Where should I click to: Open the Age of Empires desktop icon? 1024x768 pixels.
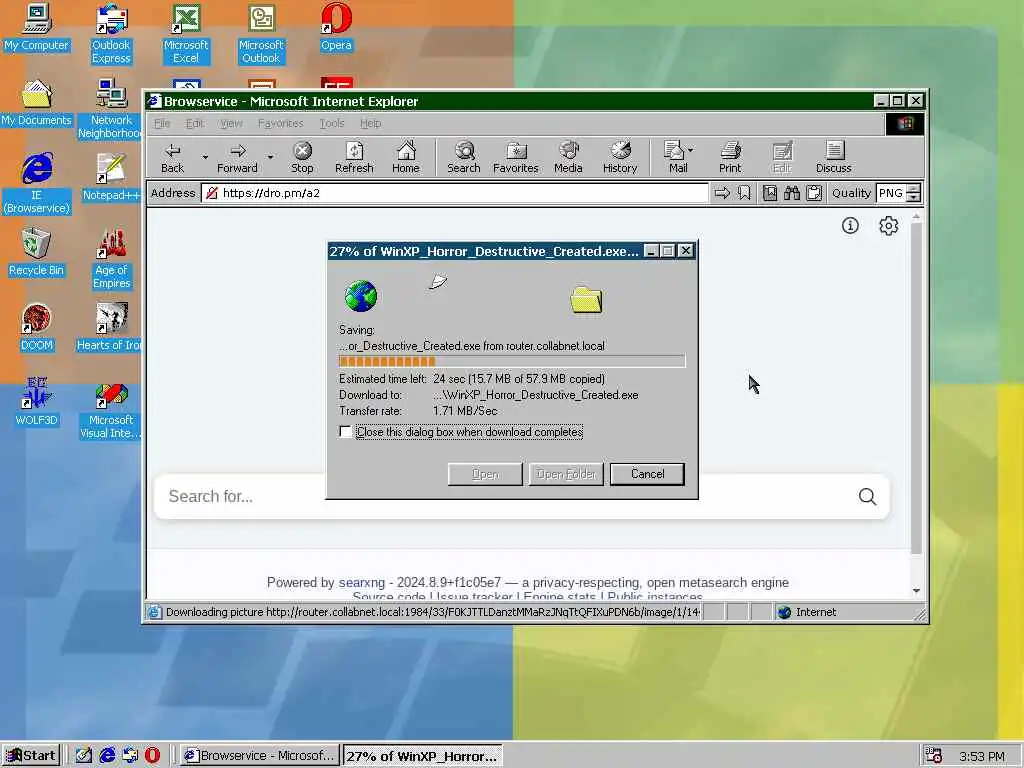pyautogui.click(x=112, y=259)
